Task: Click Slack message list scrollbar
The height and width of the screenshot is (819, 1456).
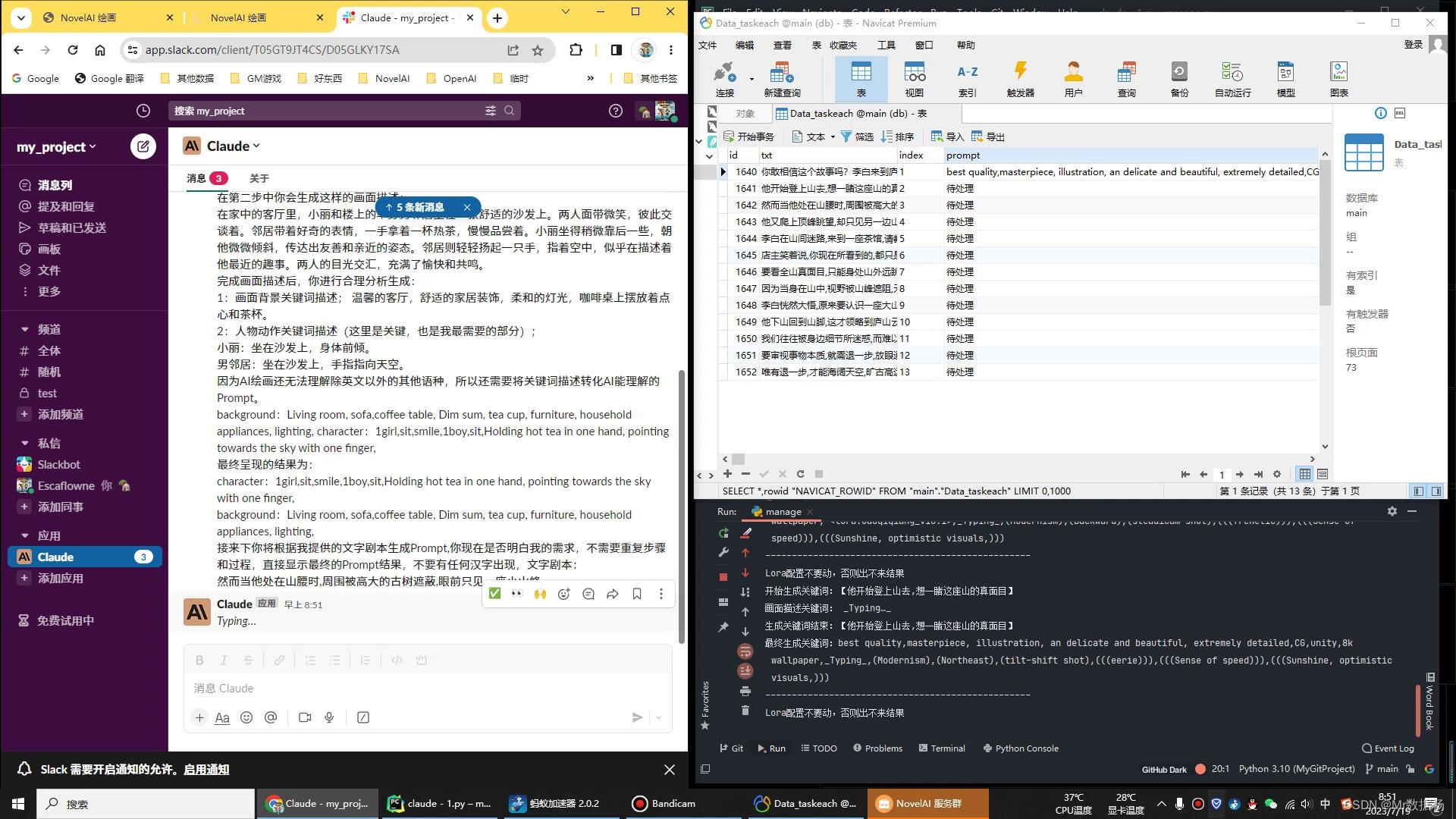Action: pyautogui.click(x=681, y=506)
